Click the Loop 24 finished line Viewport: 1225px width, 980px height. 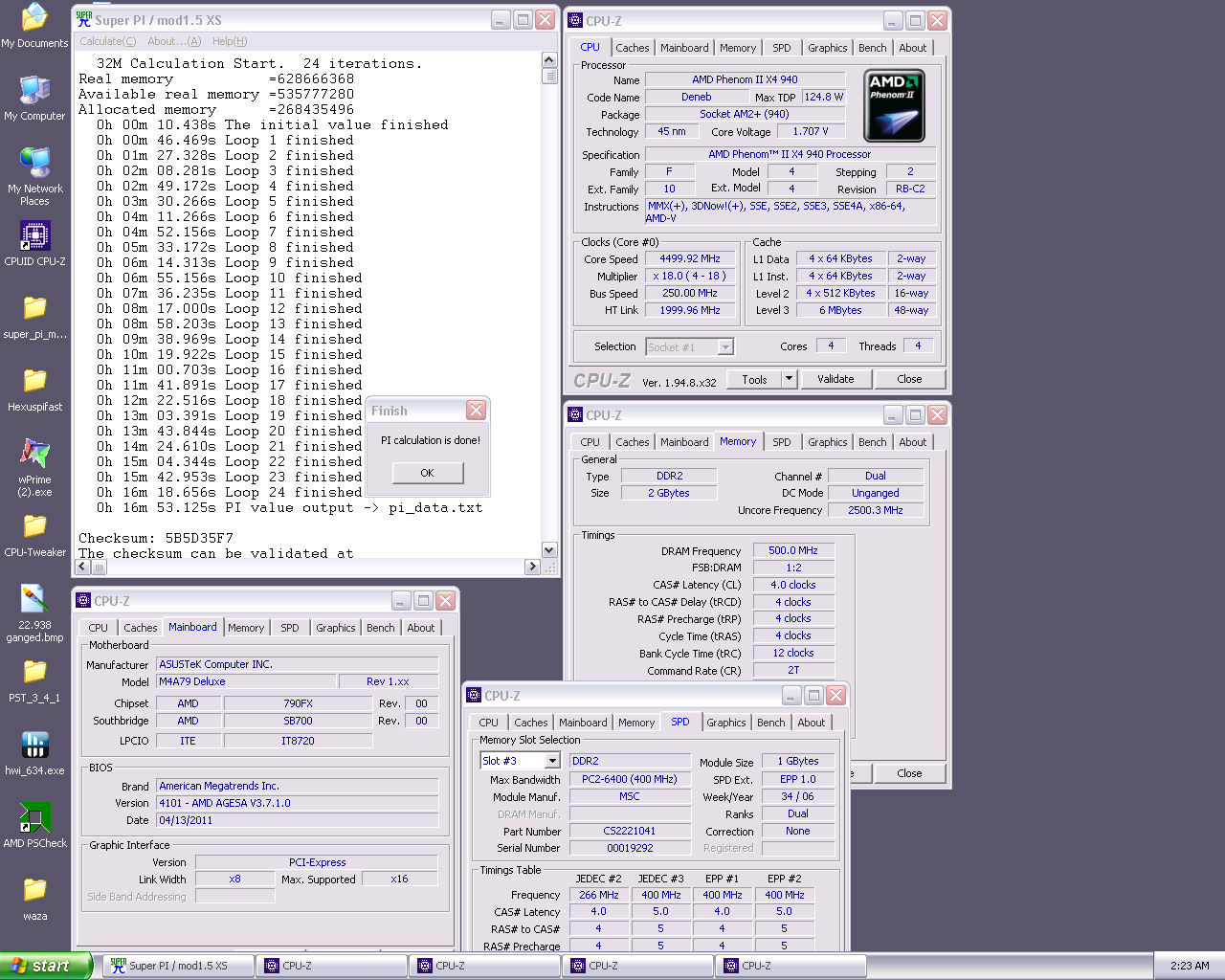230,492
